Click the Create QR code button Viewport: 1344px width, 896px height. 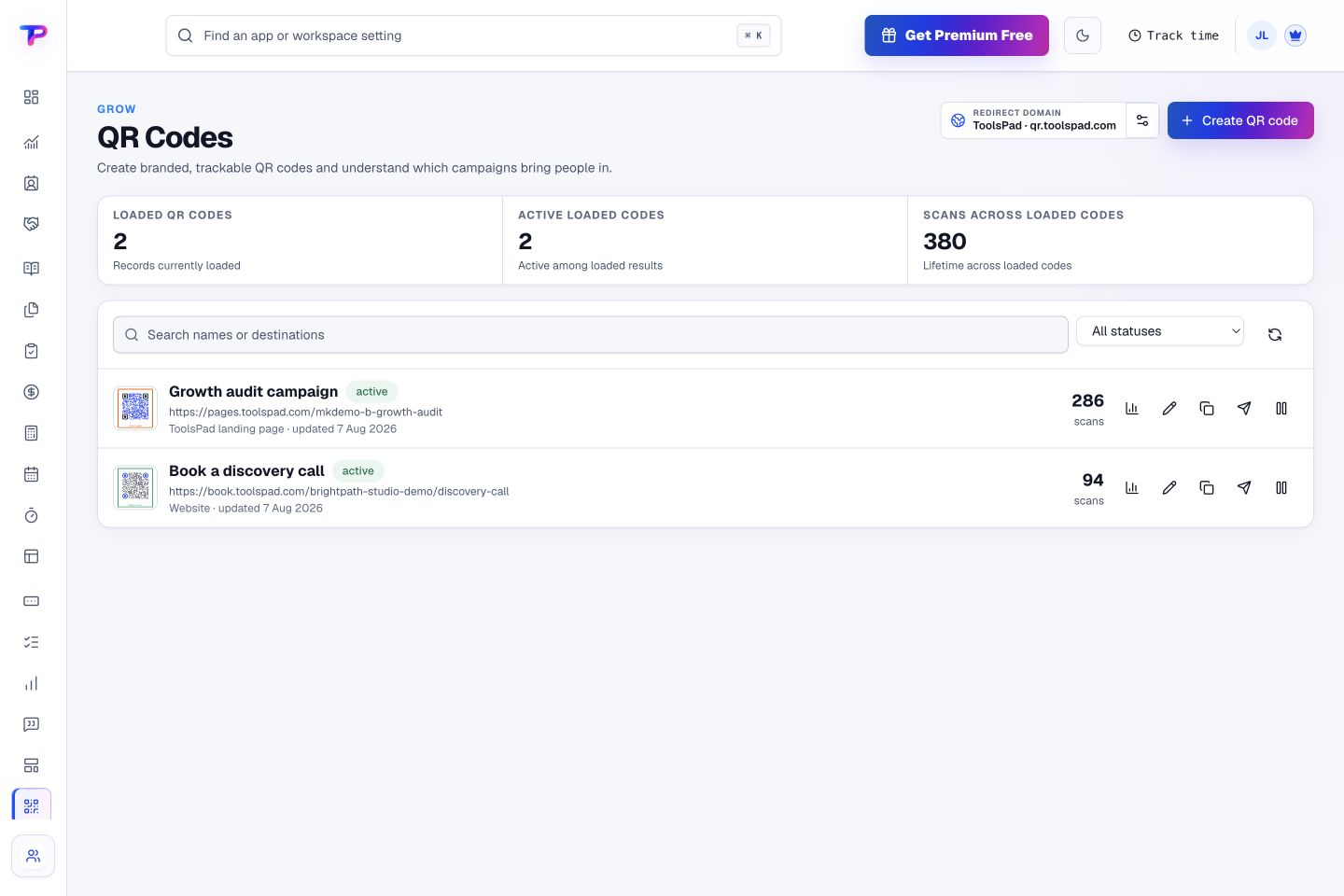[1240, 120]
